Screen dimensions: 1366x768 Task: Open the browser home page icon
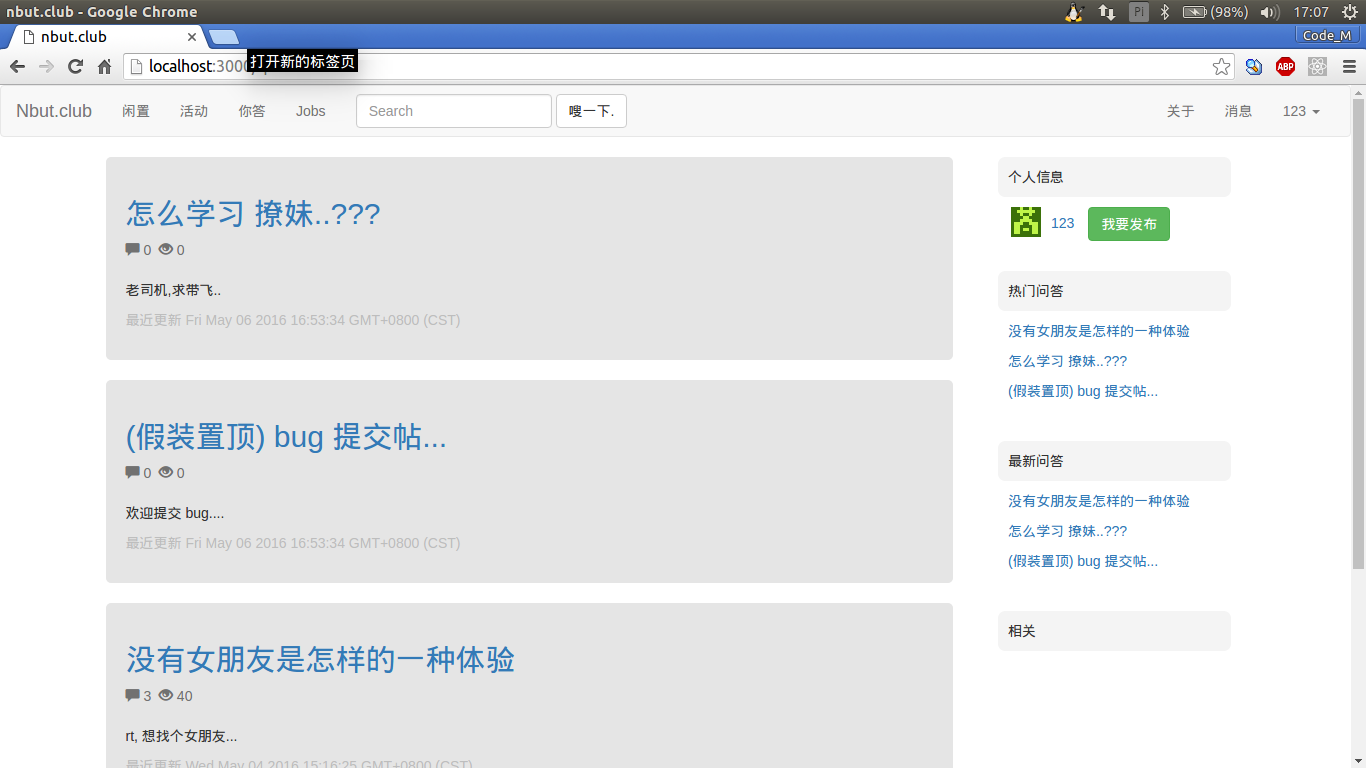click(x=104, y=67)
